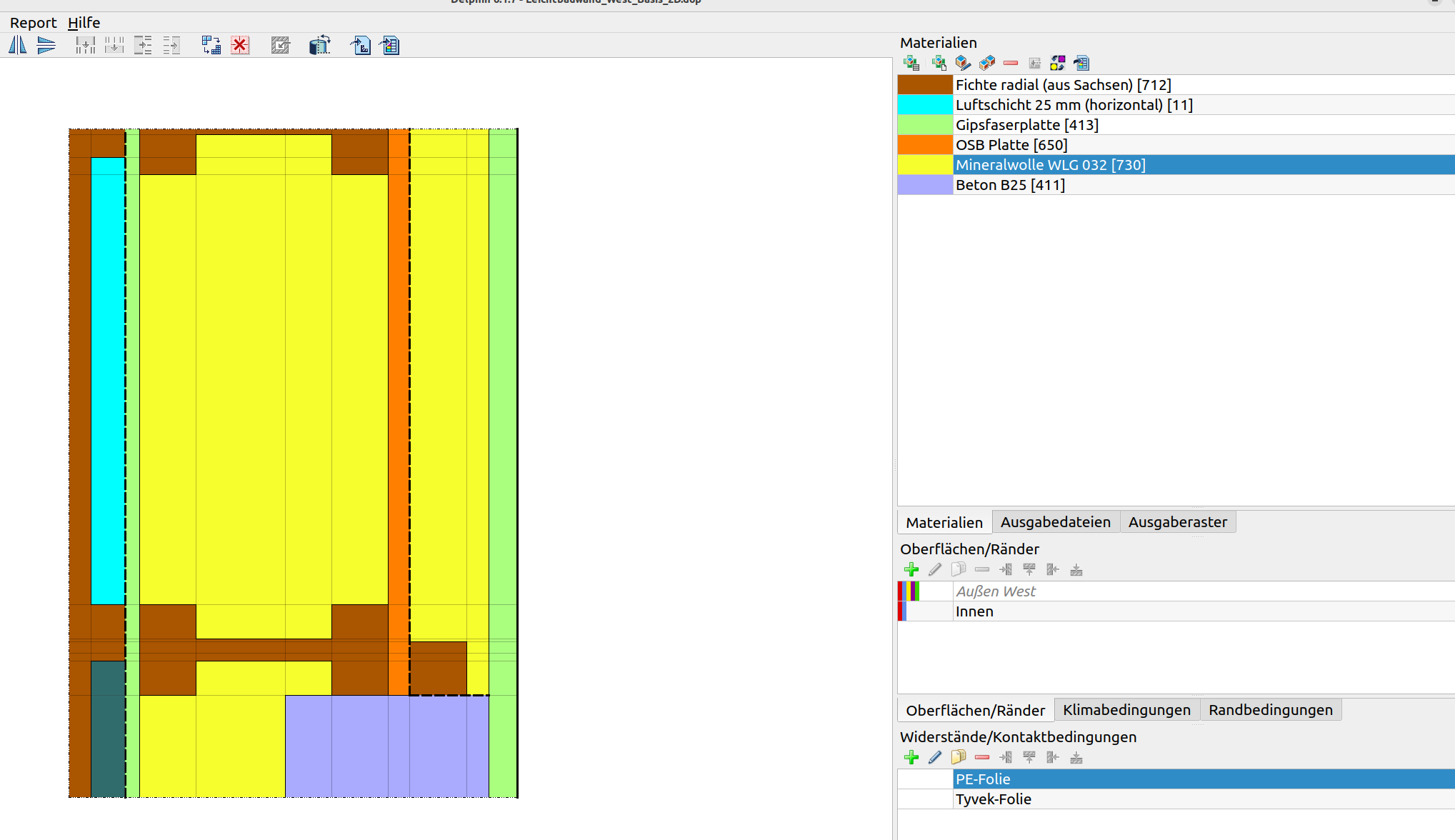Select the Außen West surface entry
The width and height of the screenshot is (1455, 840).
click(1176, 591)
